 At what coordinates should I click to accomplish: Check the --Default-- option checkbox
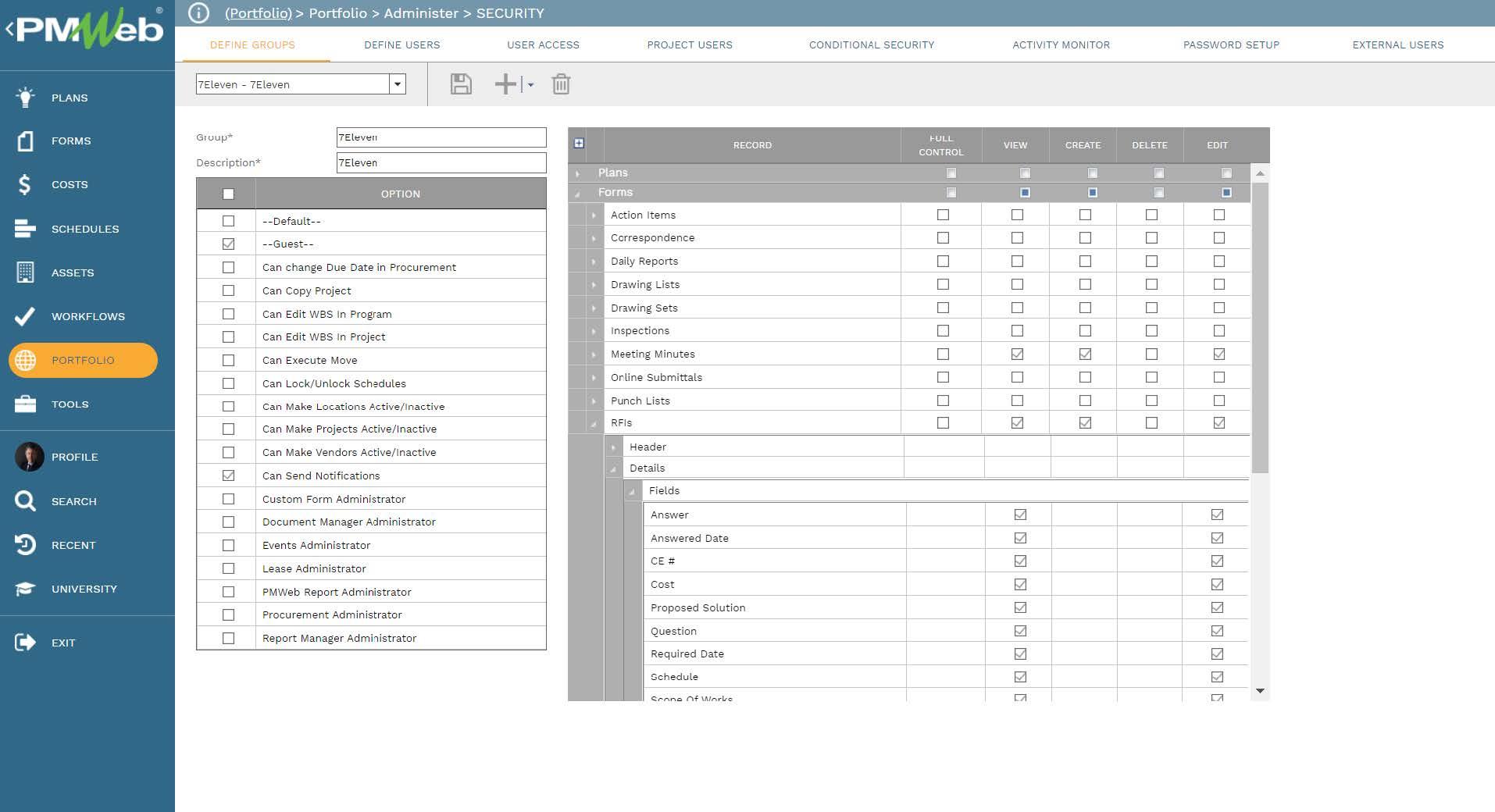[x=228, y=221]
